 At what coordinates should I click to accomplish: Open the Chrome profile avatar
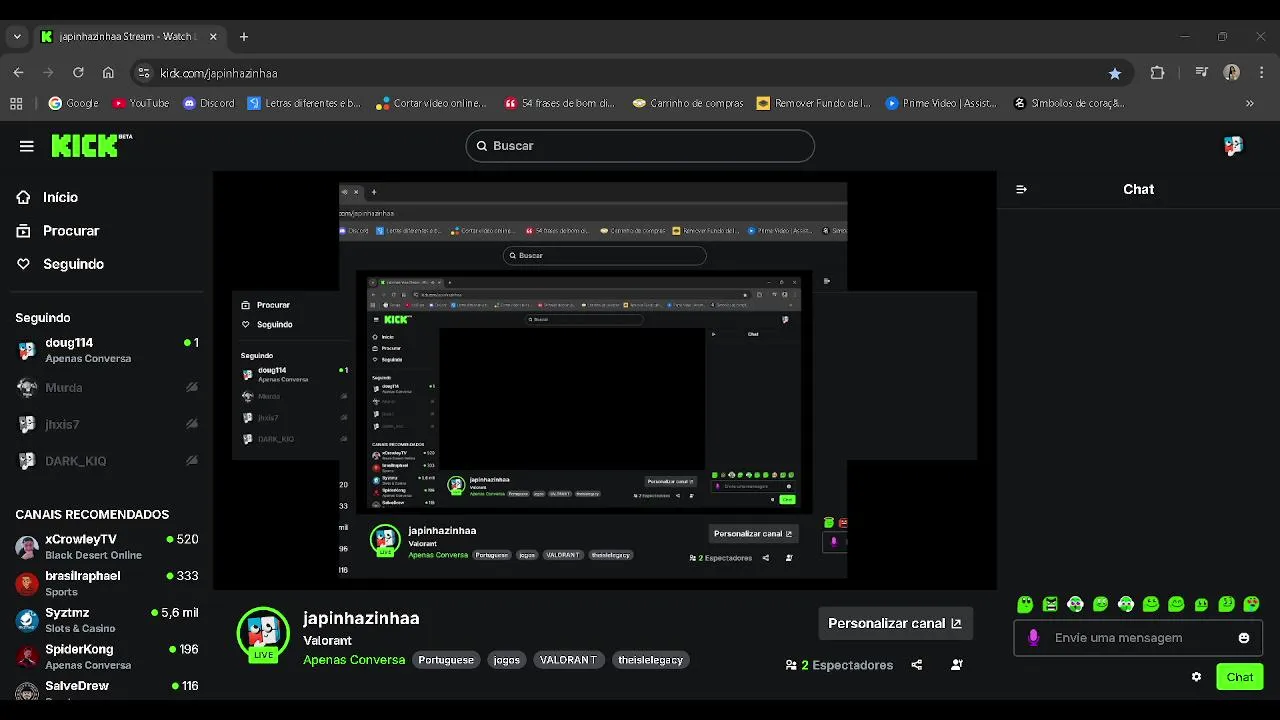tap(1232, 73)
